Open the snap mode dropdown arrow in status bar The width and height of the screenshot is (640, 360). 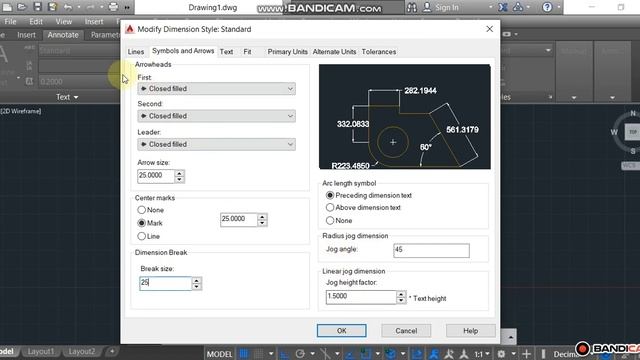(271, 353)
